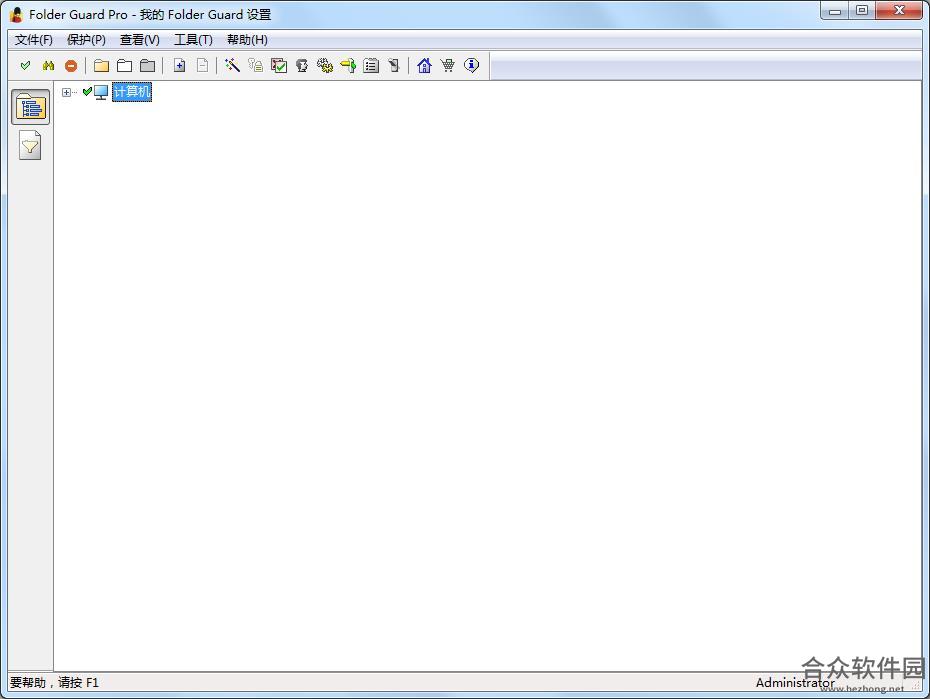Click the list document toolbar icon
This screenshot has height=699, width=930.
371,65
